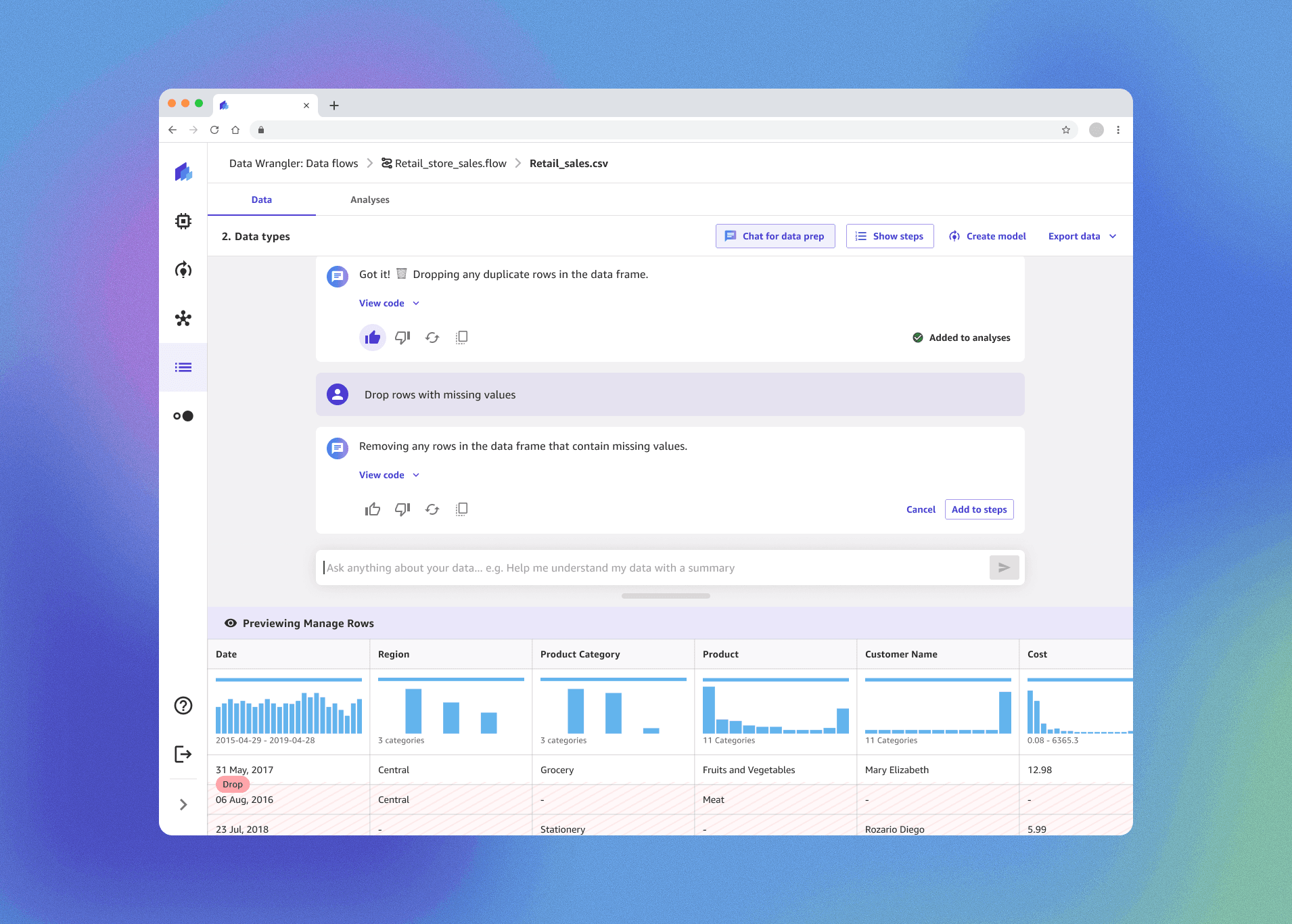Bookmark this page with the star
The image size is (1292, 924).
(1066, 130)
